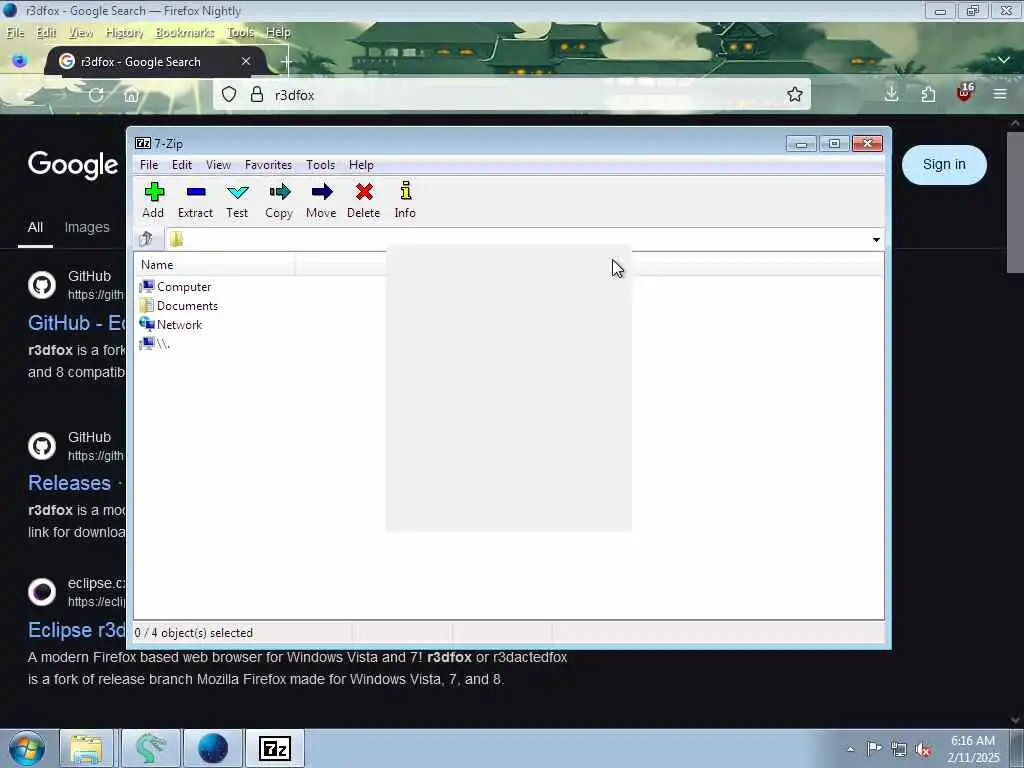
Task: Select the Documents folder entry
Action: pos(179,306)
